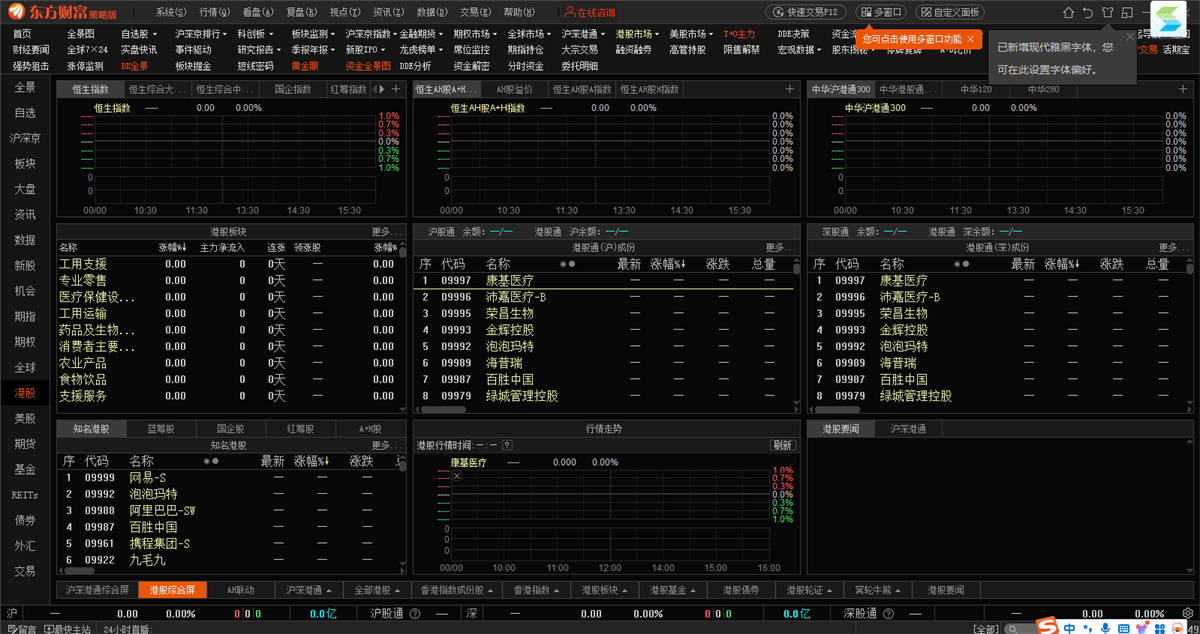
Task: Expand the 板块监测 dropdown
Action: click(x=314, y=34)
